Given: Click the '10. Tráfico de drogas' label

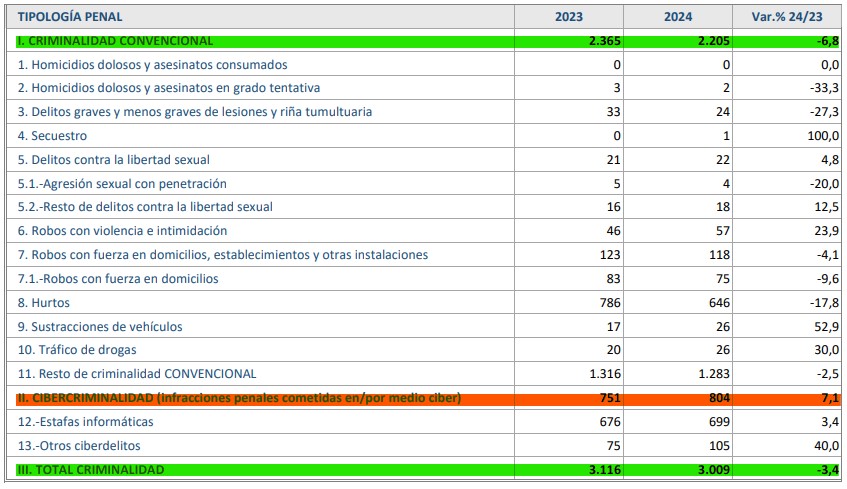Looking at the screenshot, I should 77,350.
